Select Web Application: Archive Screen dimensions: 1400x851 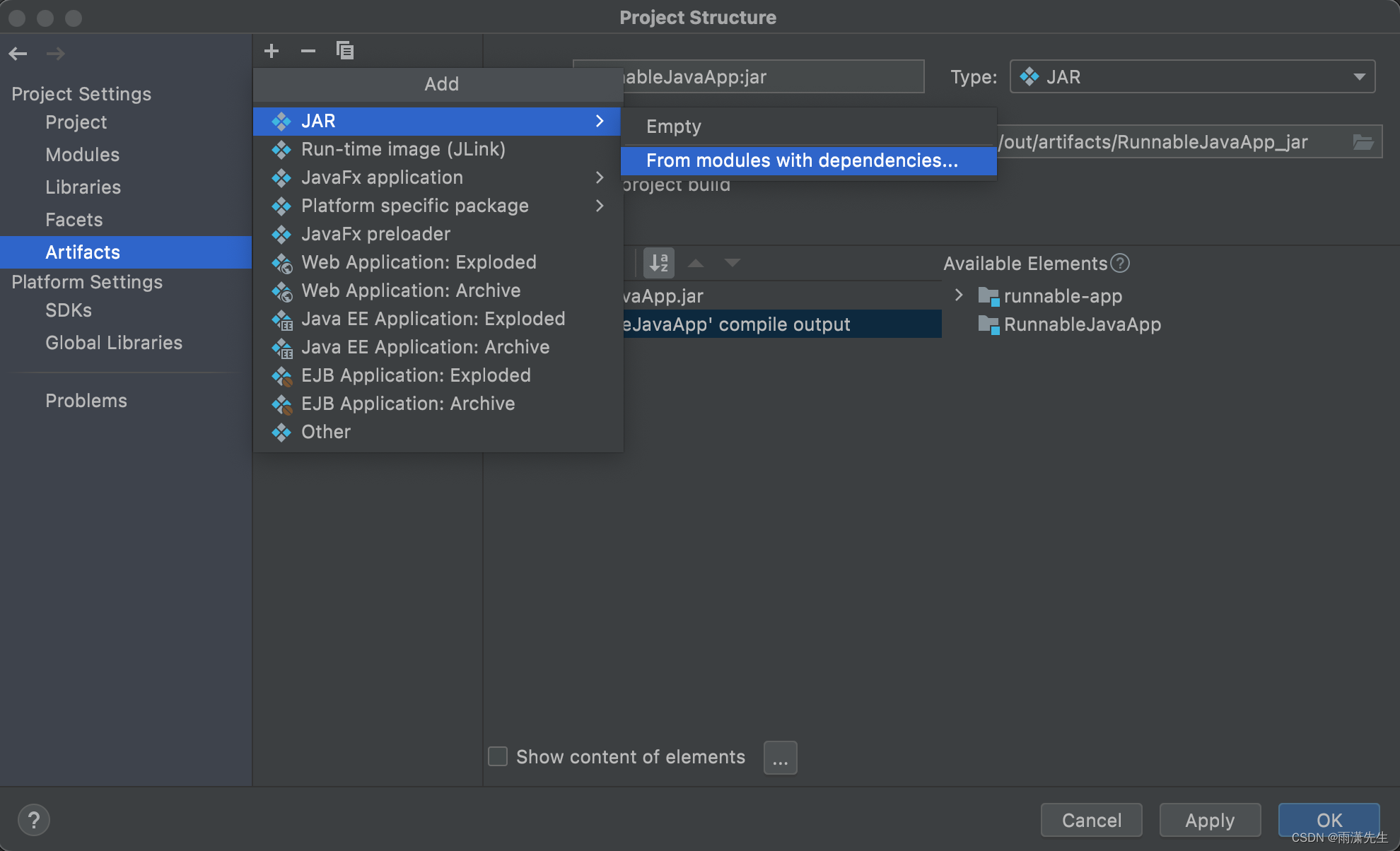[x=437, y=290]
